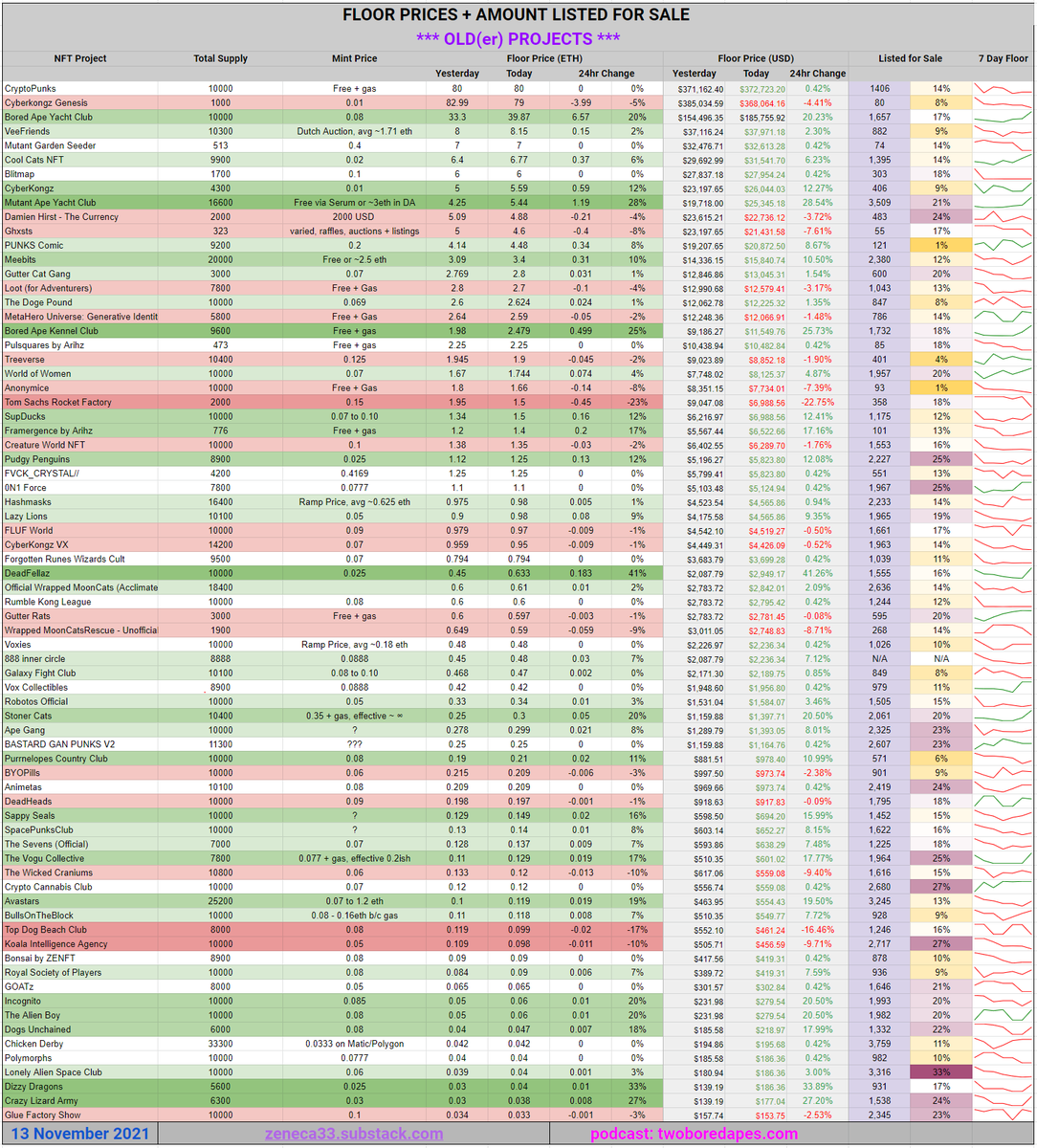Click the Stoner Cats cell
Screen dimensions: 1037x1148
[31, 716]
